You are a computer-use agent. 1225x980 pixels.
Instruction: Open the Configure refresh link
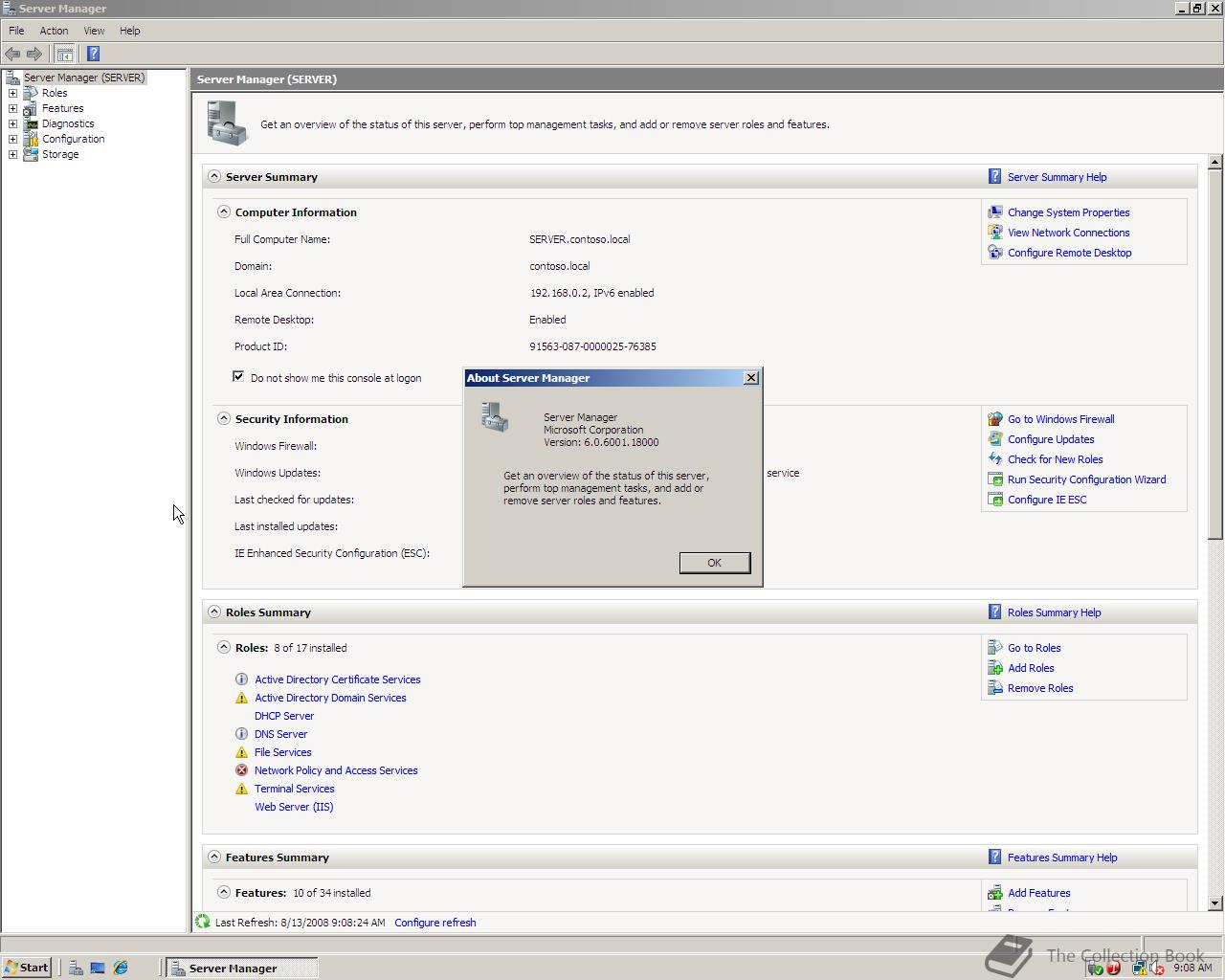(x=435, y=923)
